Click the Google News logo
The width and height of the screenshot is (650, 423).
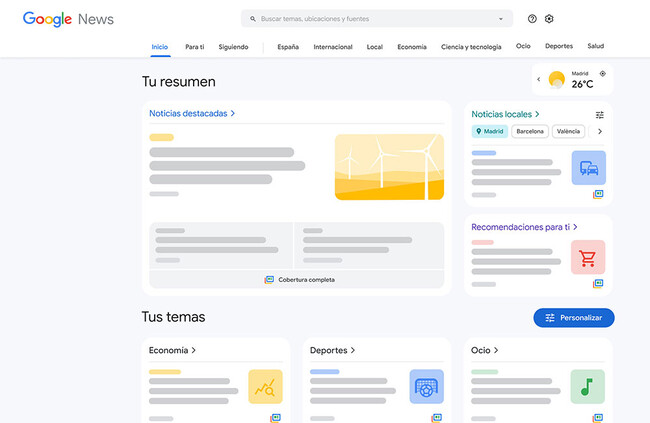(68, 19)
